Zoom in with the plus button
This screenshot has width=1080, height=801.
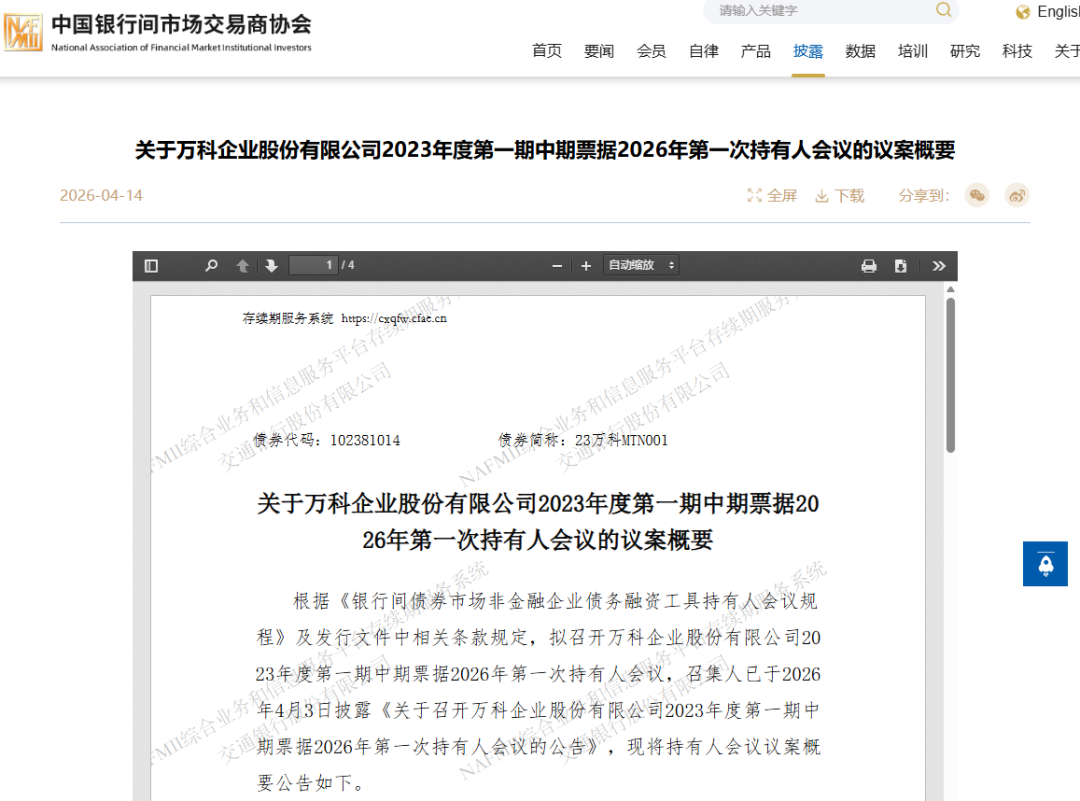coord(586,266)
